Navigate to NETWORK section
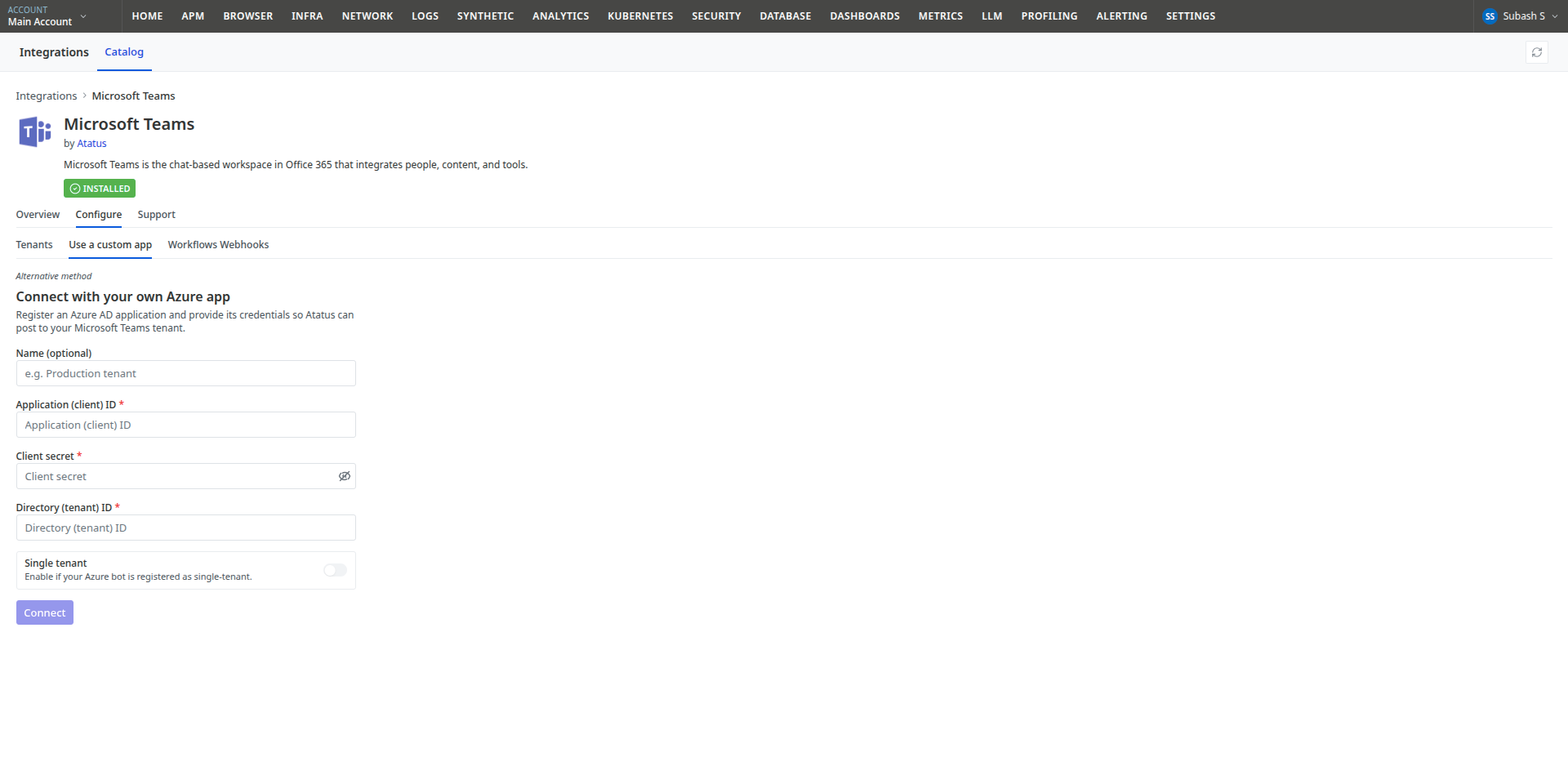Image resolution: width=1568 pixels, height=757 pixels. tap(367, 16)
